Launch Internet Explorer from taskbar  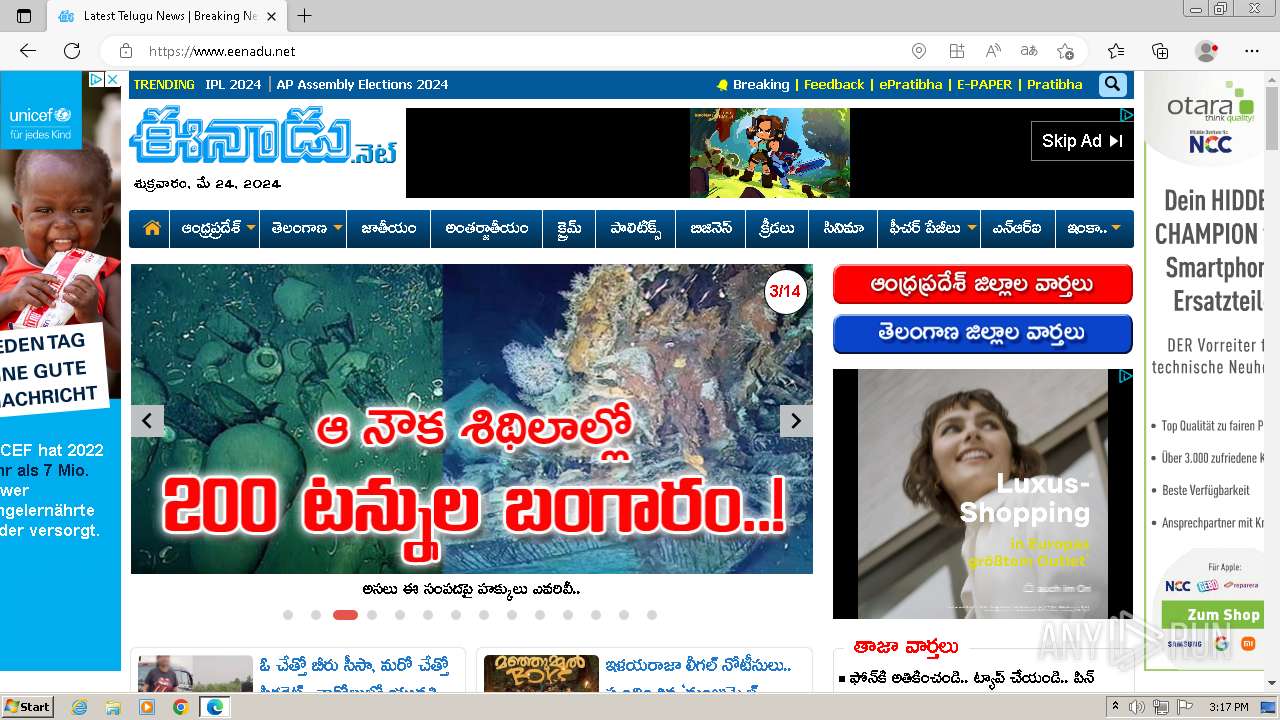point(79,707)
